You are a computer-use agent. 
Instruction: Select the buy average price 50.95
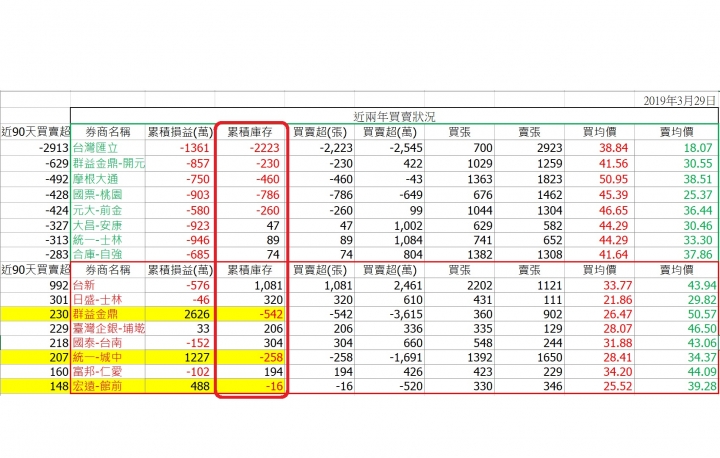point(613,179)
